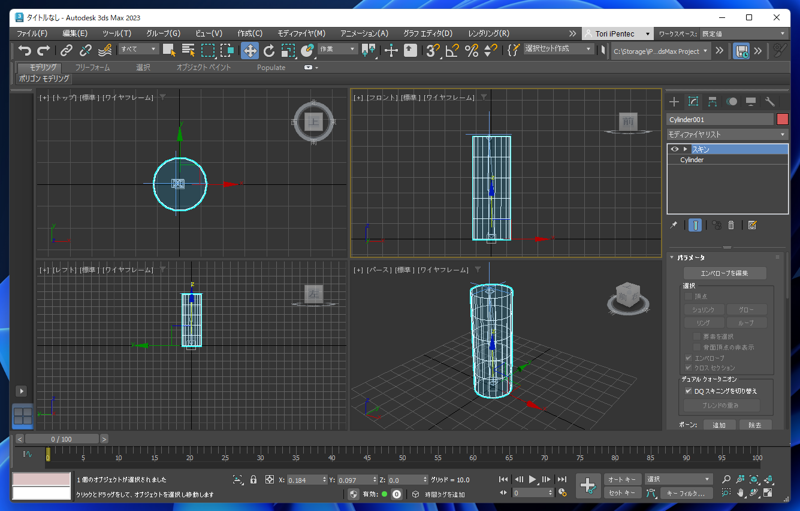Open the レンダリング(R) menu

(489, 33)
